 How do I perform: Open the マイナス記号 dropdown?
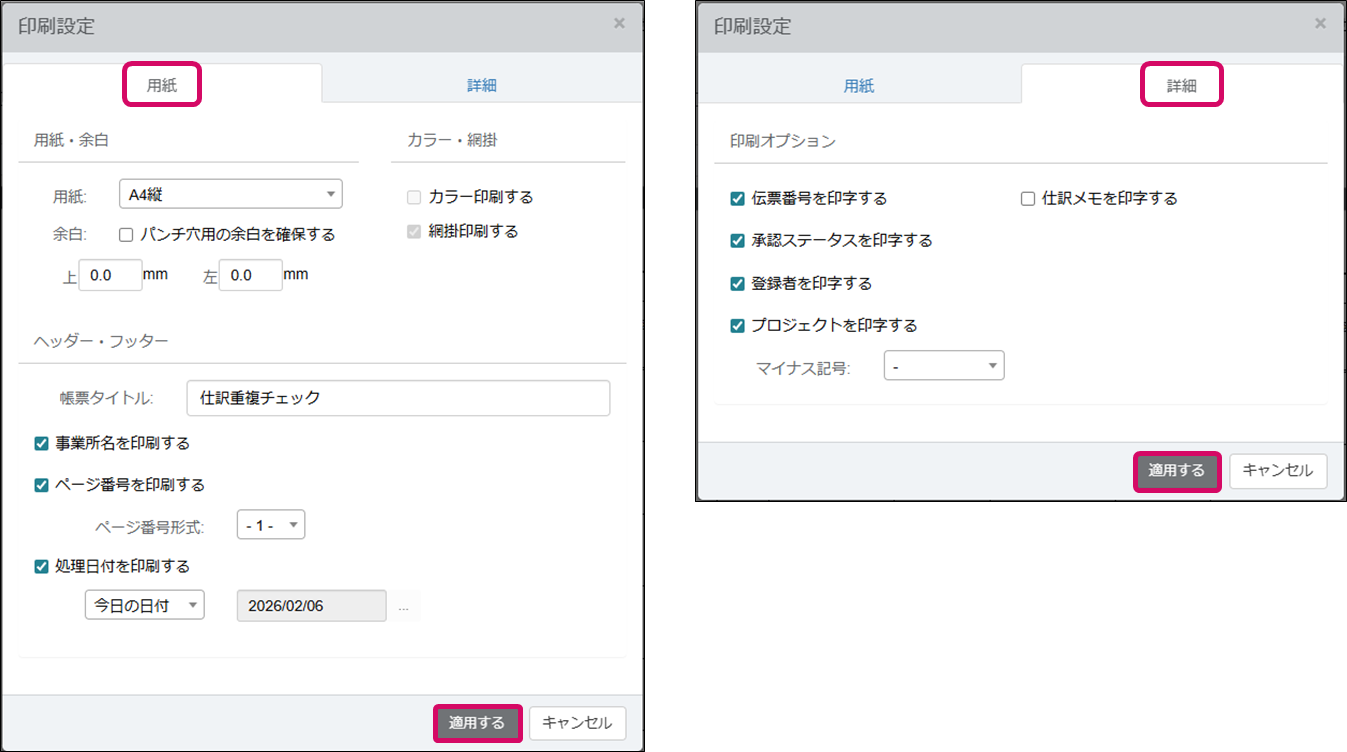click(943, 367)
